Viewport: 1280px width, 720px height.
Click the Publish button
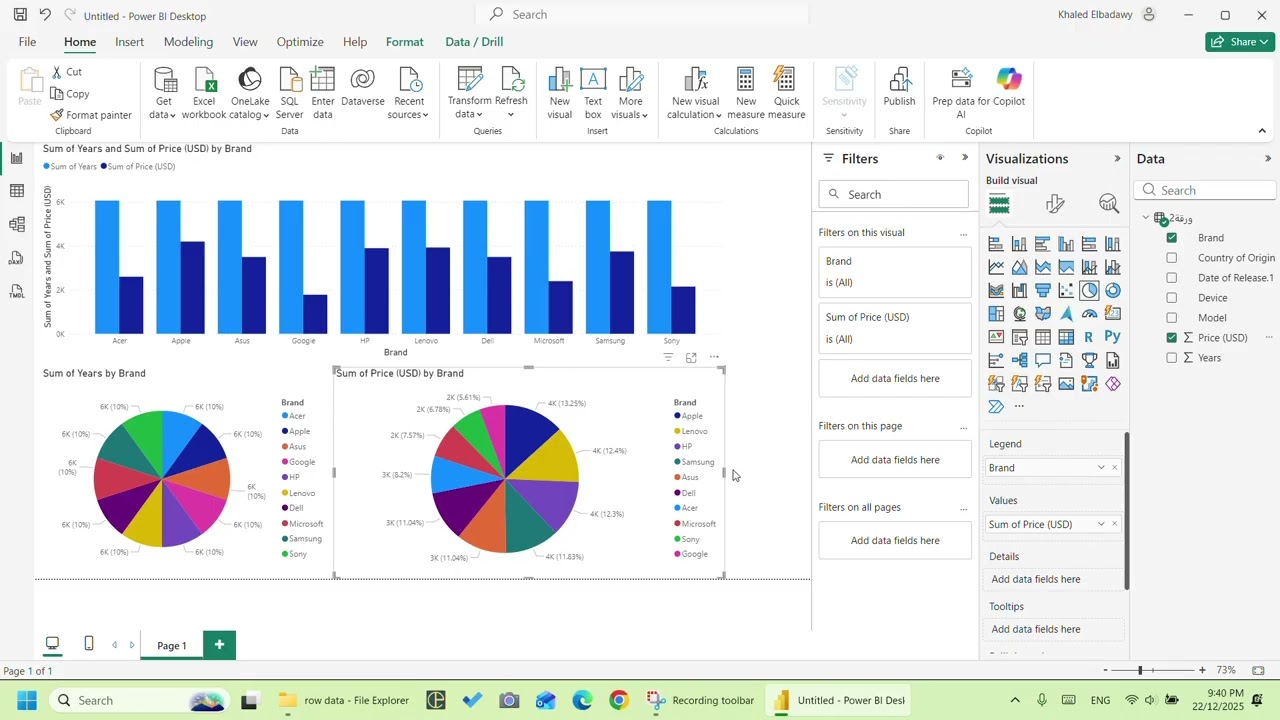point(899,87)
